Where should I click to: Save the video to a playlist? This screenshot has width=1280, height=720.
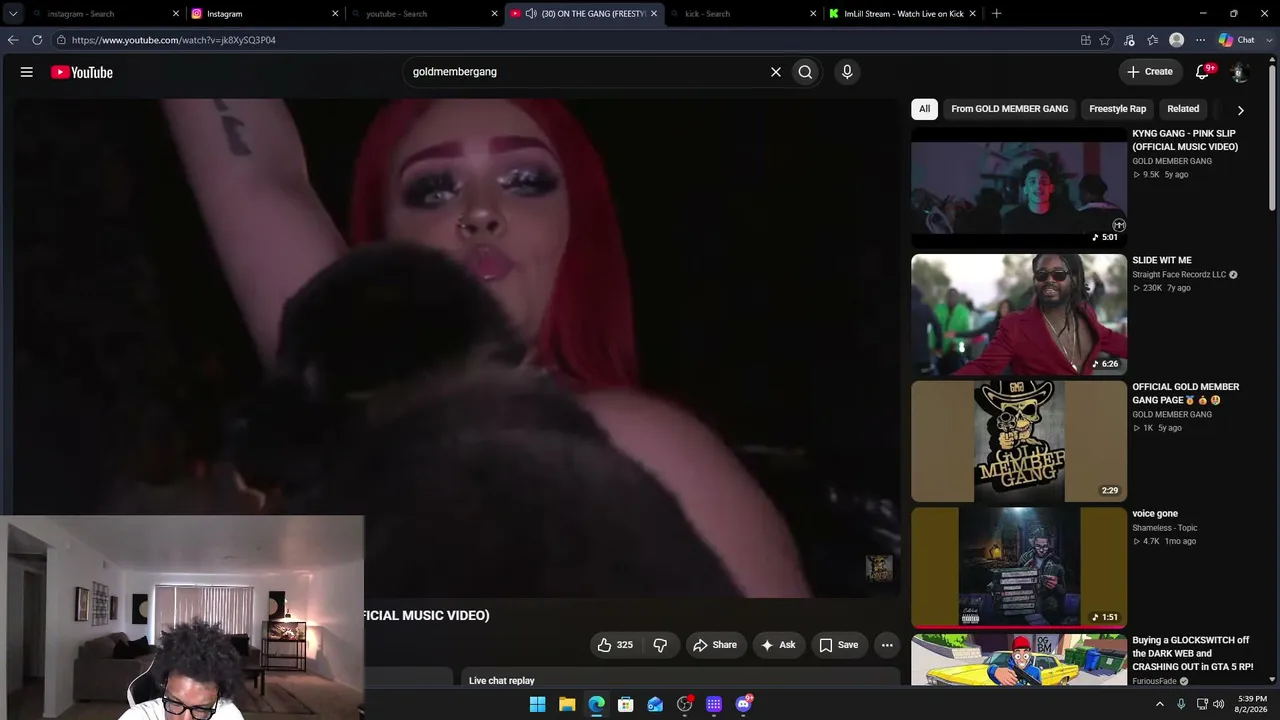pyautogui.click(x=839, y=645)
